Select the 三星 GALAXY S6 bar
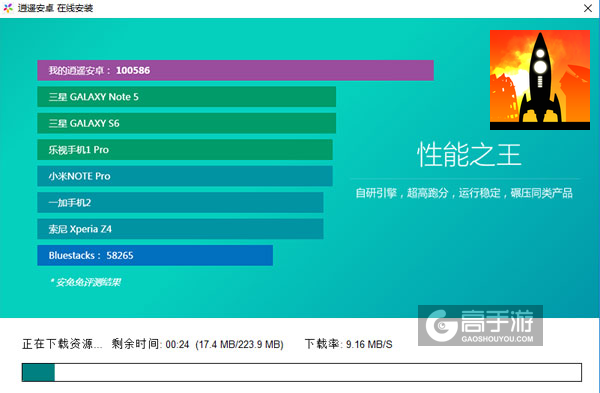600x393 pixels. 186,123
